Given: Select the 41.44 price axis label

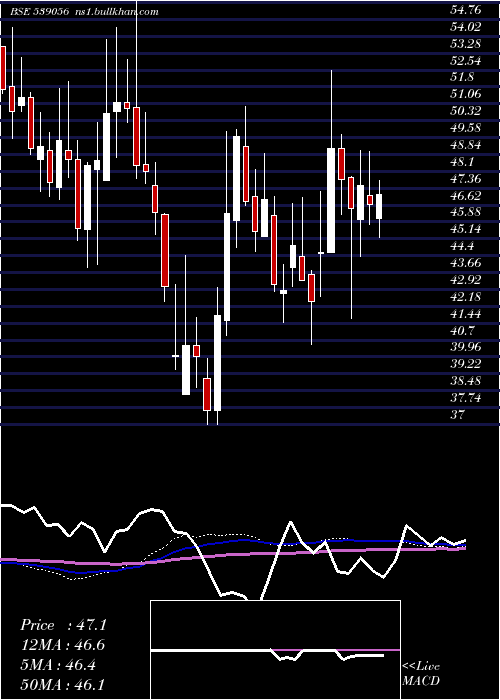Looking at the screenshot, I should coord(466,314).
